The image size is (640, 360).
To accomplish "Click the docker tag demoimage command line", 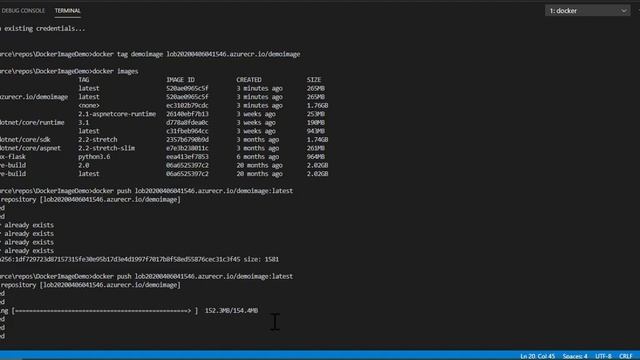I will click(x=196, y=54).
